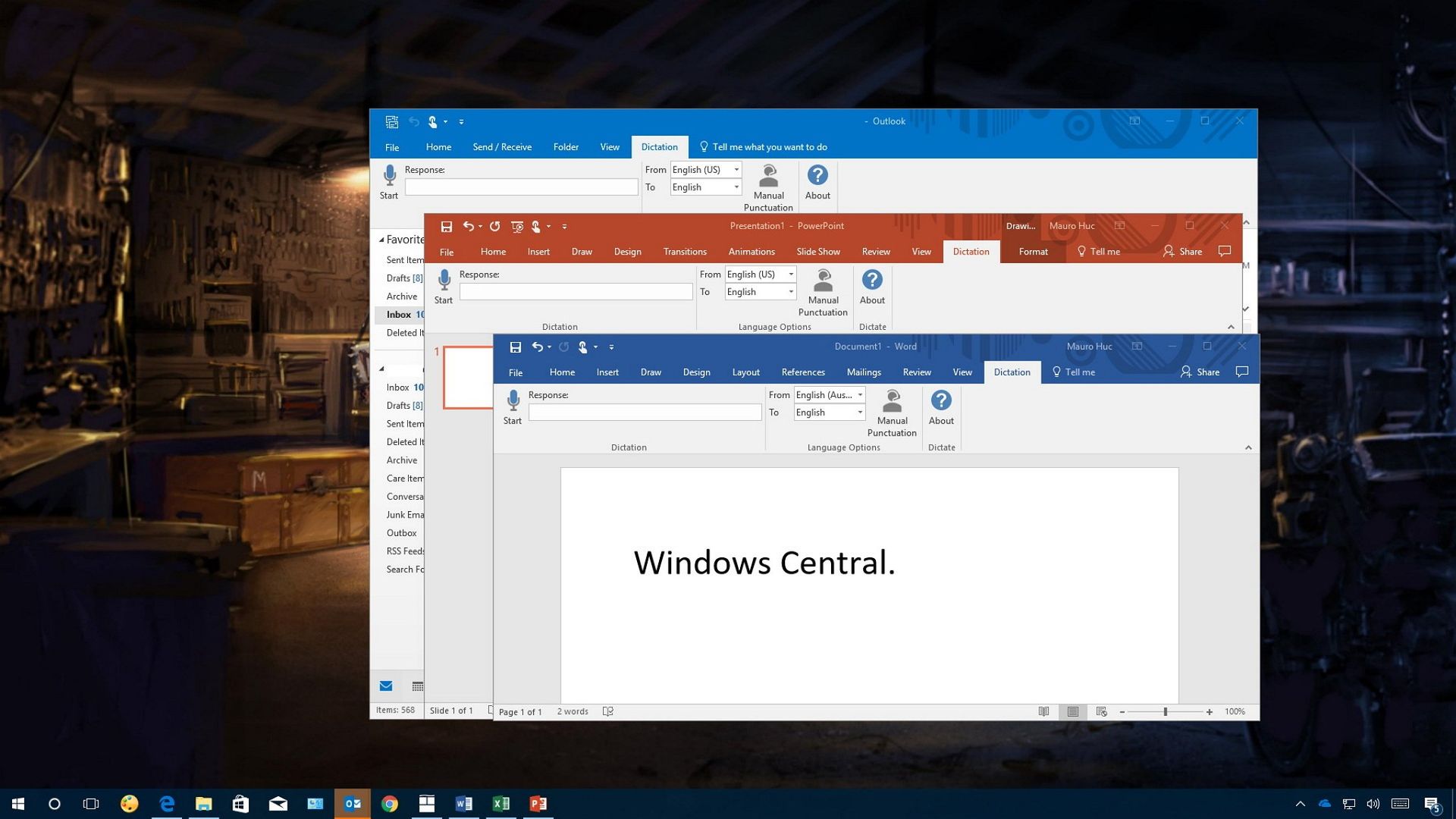Collapse the Word Dictation ribbon with the chevron
This screenshot has width=1456, height=819.
point(1248,447)
